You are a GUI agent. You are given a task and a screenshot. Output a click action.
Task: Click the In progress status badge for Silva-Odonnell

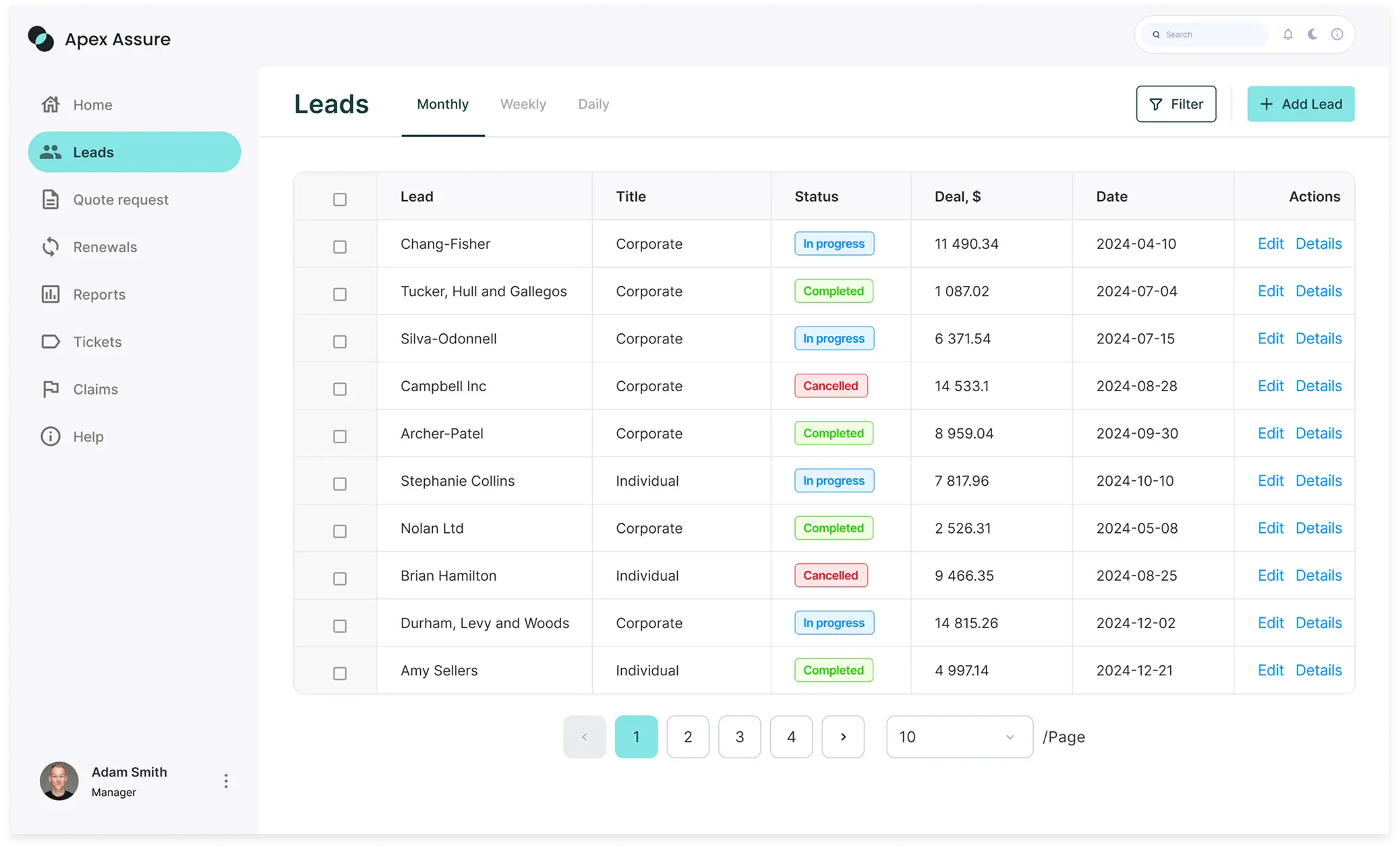click(x=834, y=338)
